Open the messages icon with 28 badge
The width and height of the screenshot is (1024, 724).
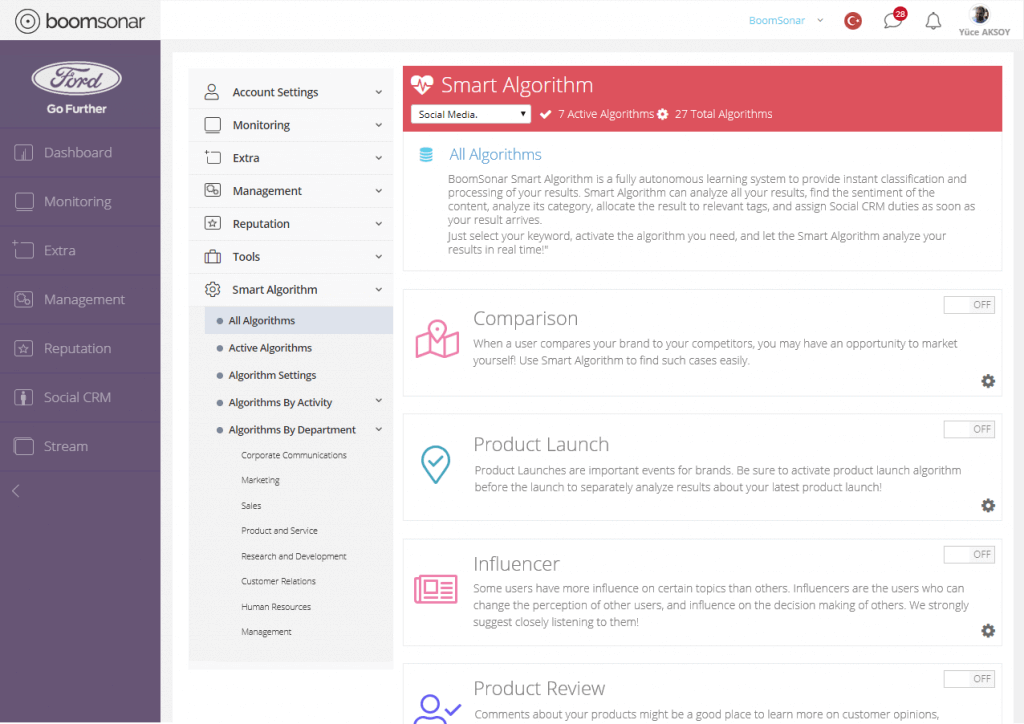pyautogui.click(x=893, y=20)
